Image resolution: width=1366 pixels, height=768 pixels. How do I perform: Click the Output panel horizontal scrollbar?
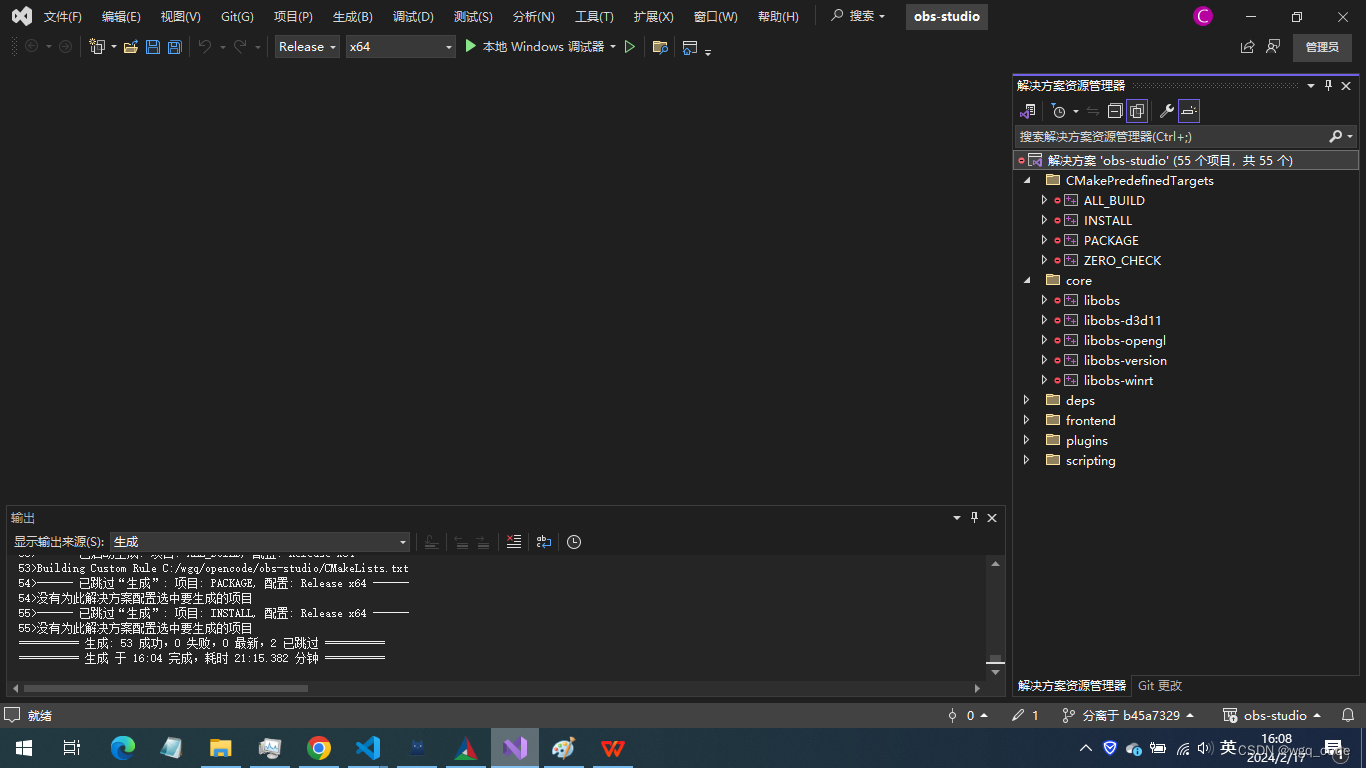coord(166,688)
